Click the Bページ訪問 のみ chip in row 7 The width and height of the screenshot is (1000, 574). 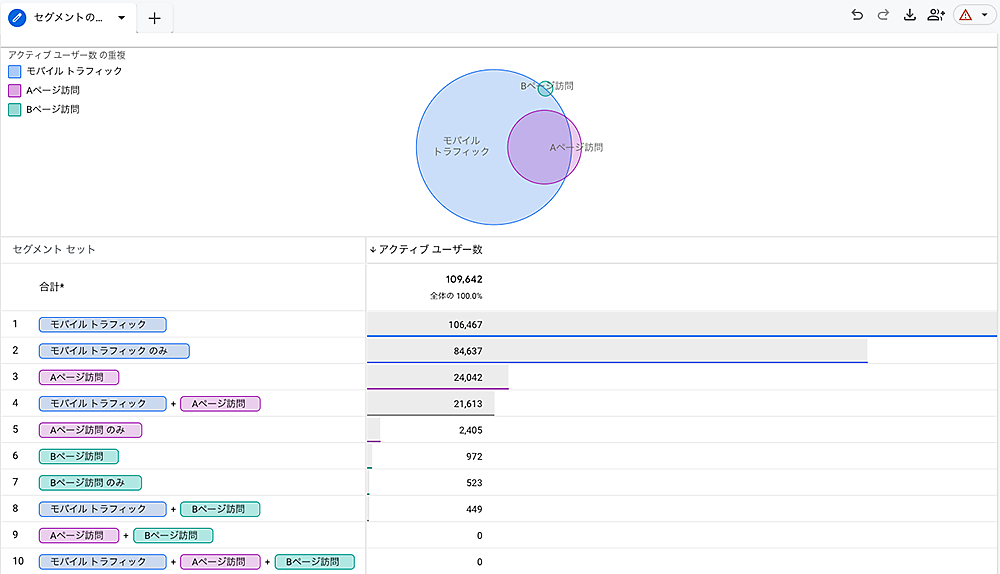(x=90, y=482)
